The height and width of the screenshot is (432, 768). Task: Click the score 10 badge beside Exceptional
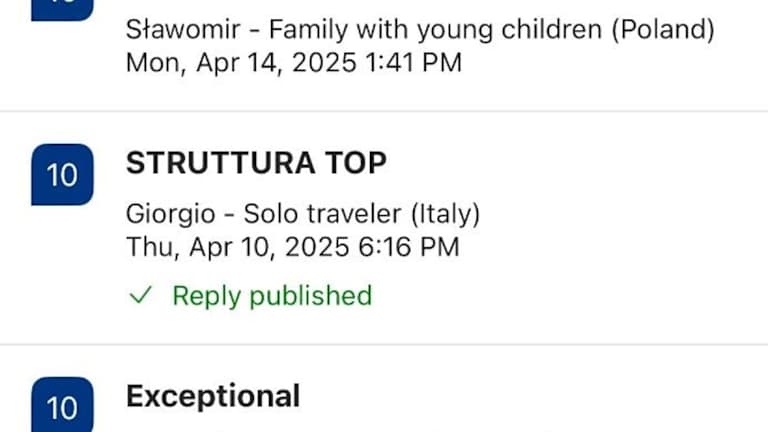pos(62,406)
